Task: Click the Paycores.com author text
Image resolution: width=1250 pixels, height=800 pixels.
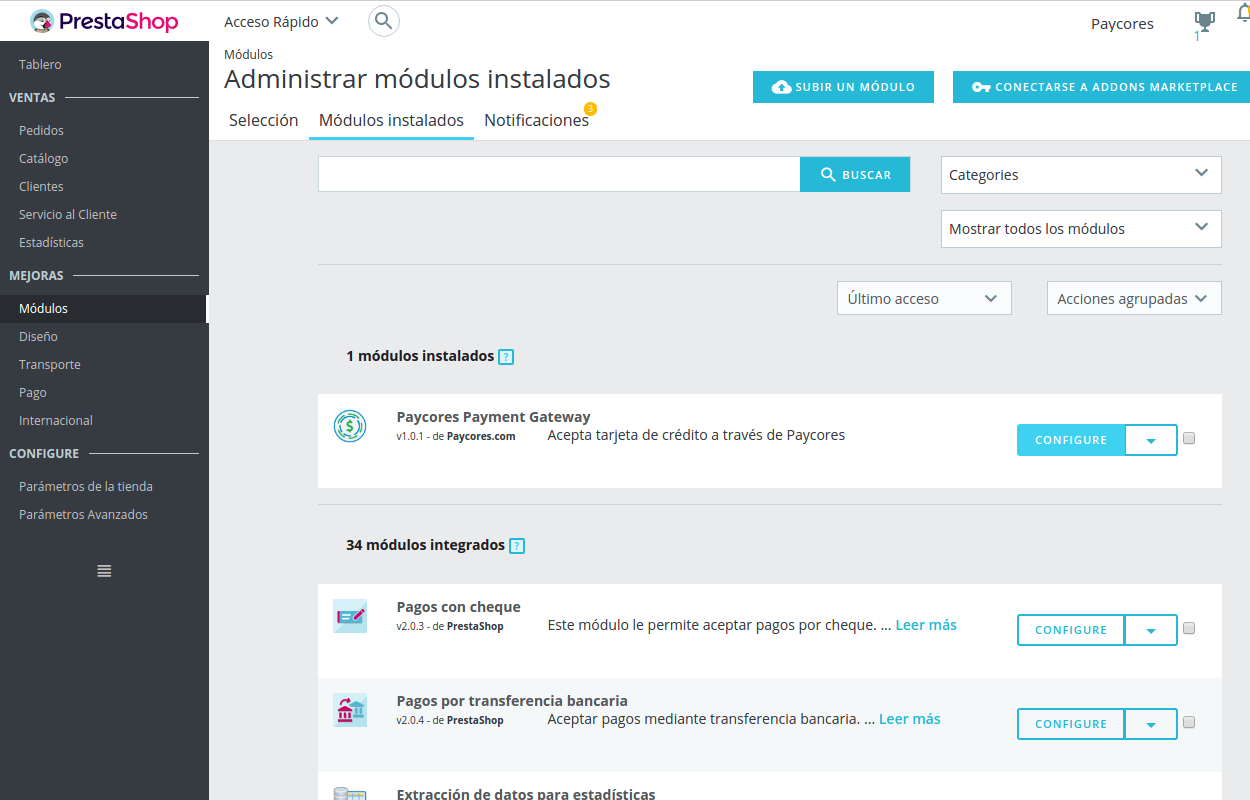Action: 481,436
